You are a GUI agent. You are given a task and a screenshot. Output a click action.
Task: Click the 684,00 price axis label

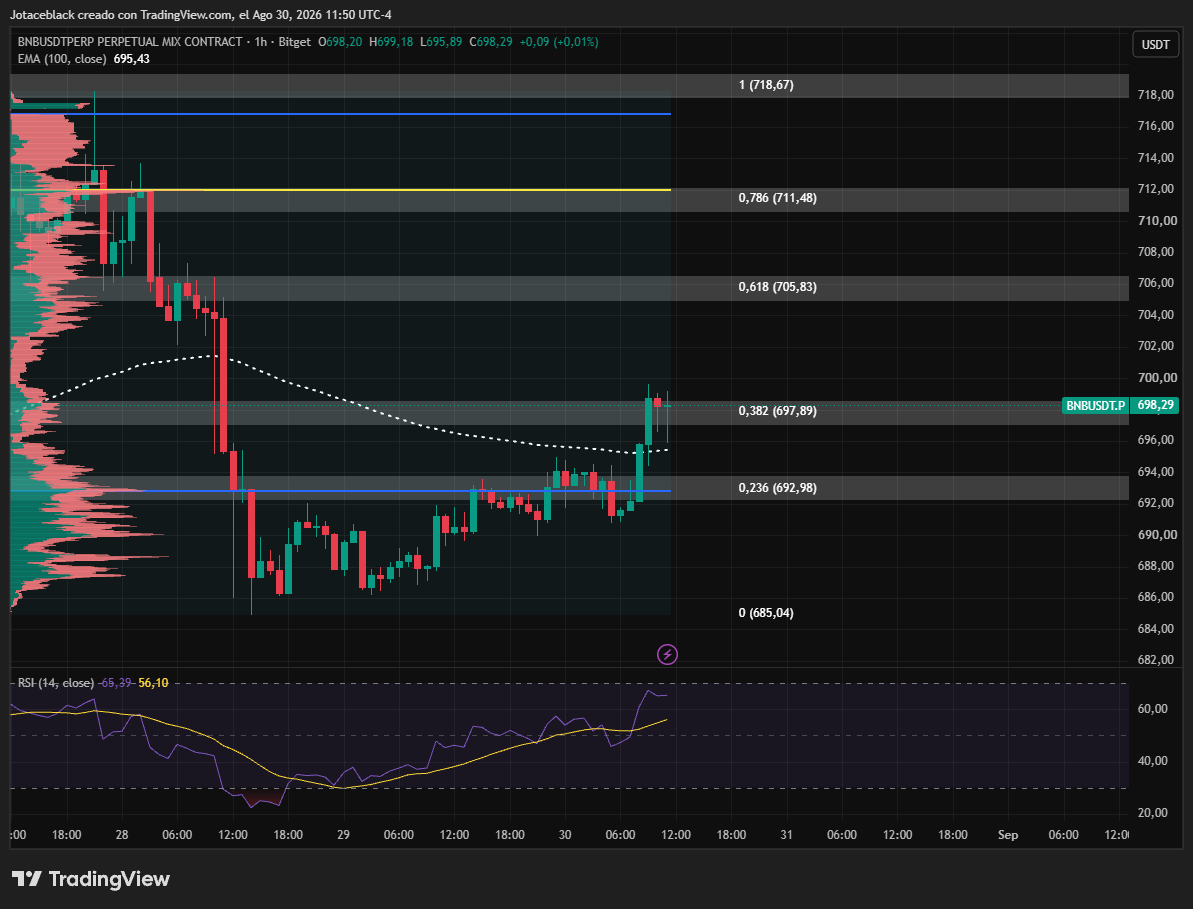coord(1155,629)
